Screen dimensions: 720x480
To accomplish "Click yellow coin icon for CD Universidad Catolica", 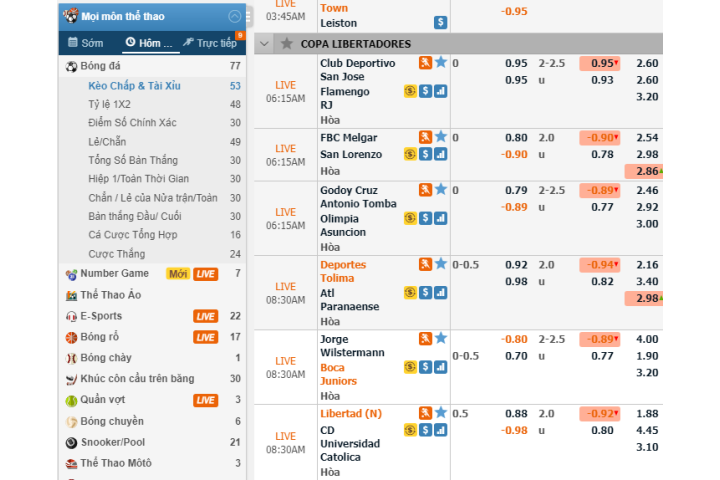I will point(410,430).
